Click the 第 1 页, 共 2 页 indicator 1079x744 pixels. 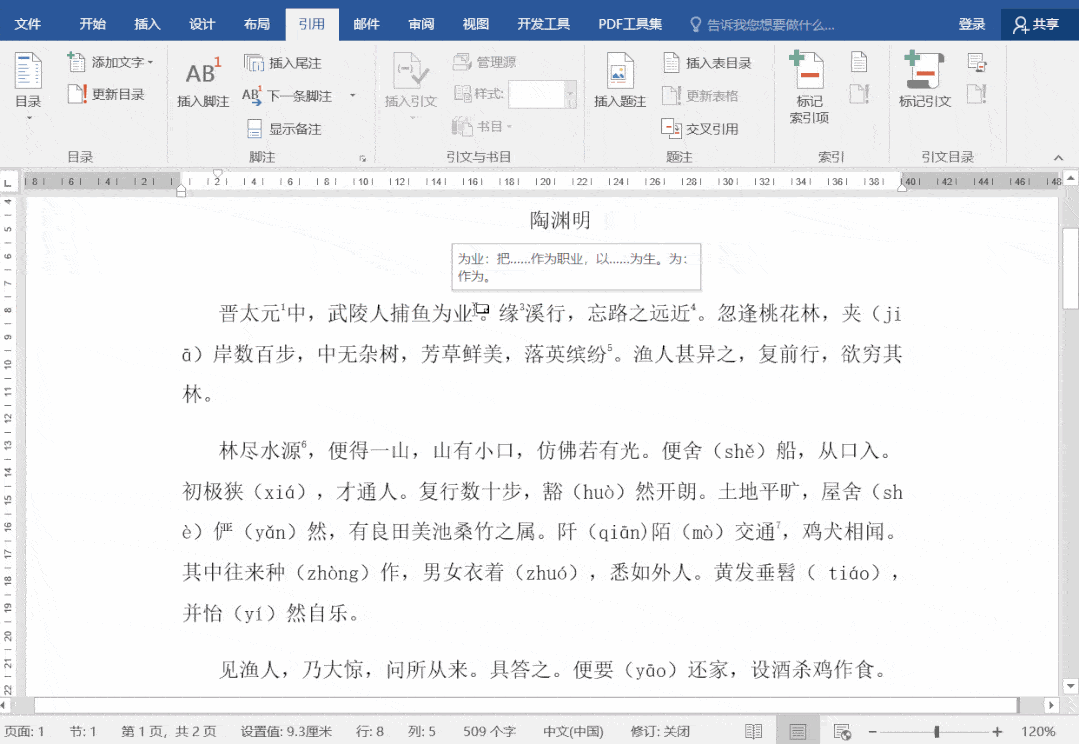[168, 731]
